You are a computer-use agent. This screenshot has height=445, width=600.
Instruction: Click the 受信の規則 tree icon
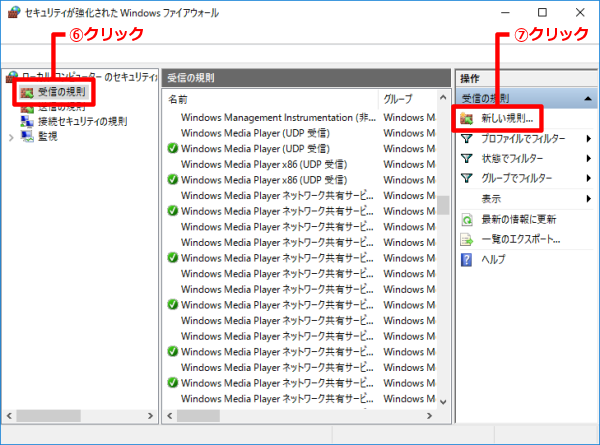pyautogui.click(x=28, y=92)
